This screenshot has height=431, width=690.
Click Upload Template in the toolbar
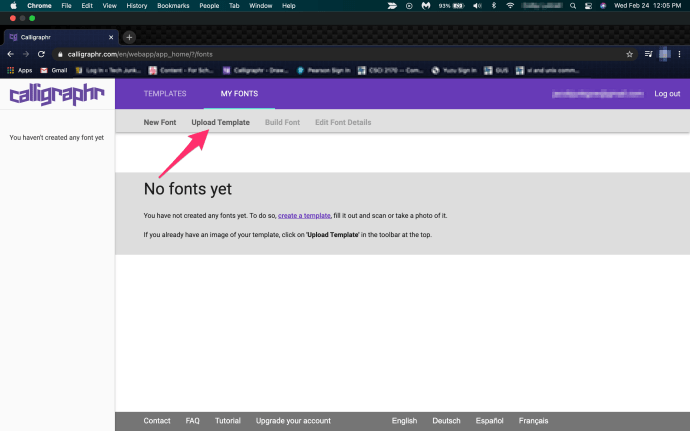pos(220,122)
